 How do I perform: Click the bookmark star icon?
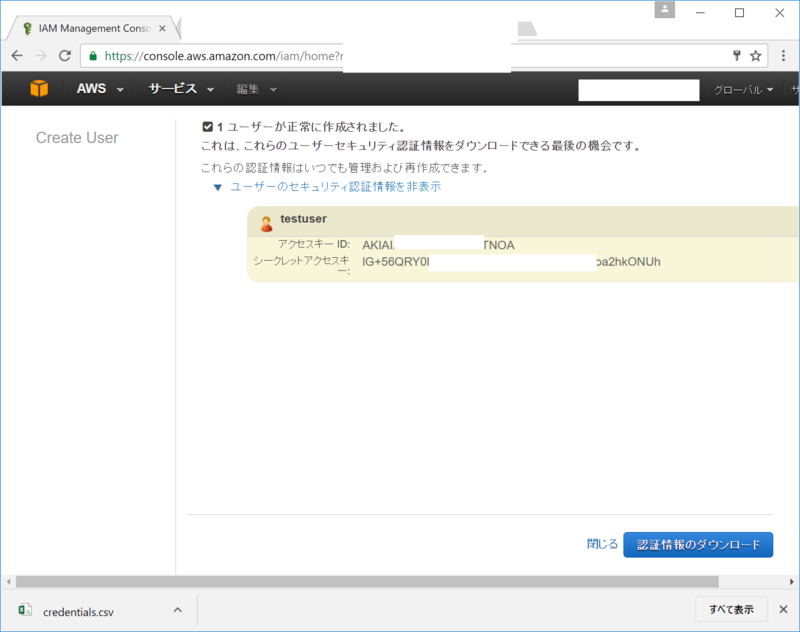(x=755, y=57)
